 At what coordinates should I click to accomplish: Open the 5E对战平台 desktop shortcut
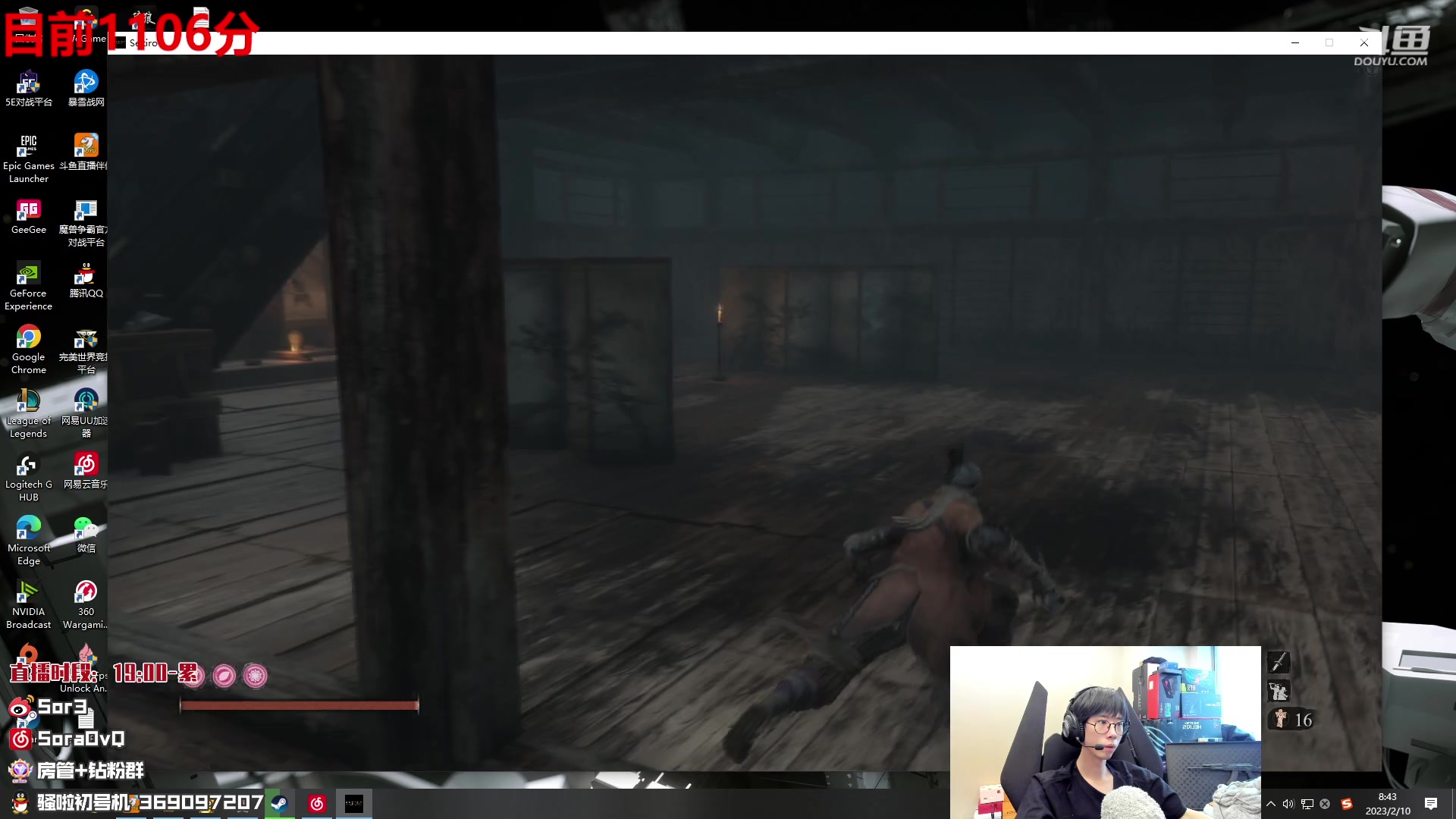(x=29, y=88)
